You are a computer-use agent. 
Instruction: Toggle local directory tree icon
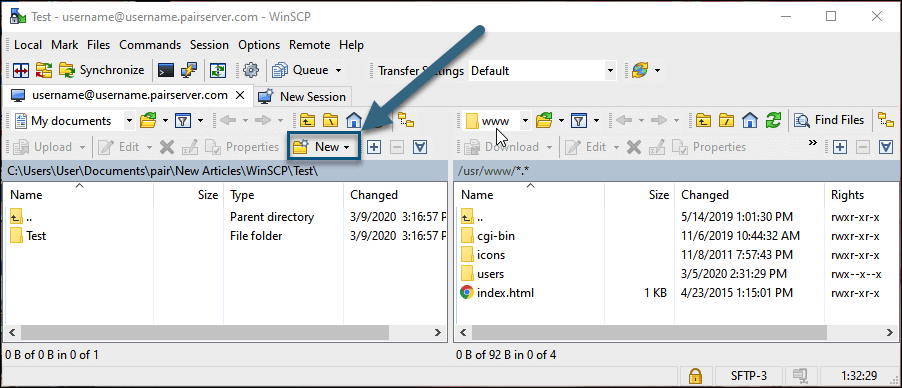(x=406, y=120)
